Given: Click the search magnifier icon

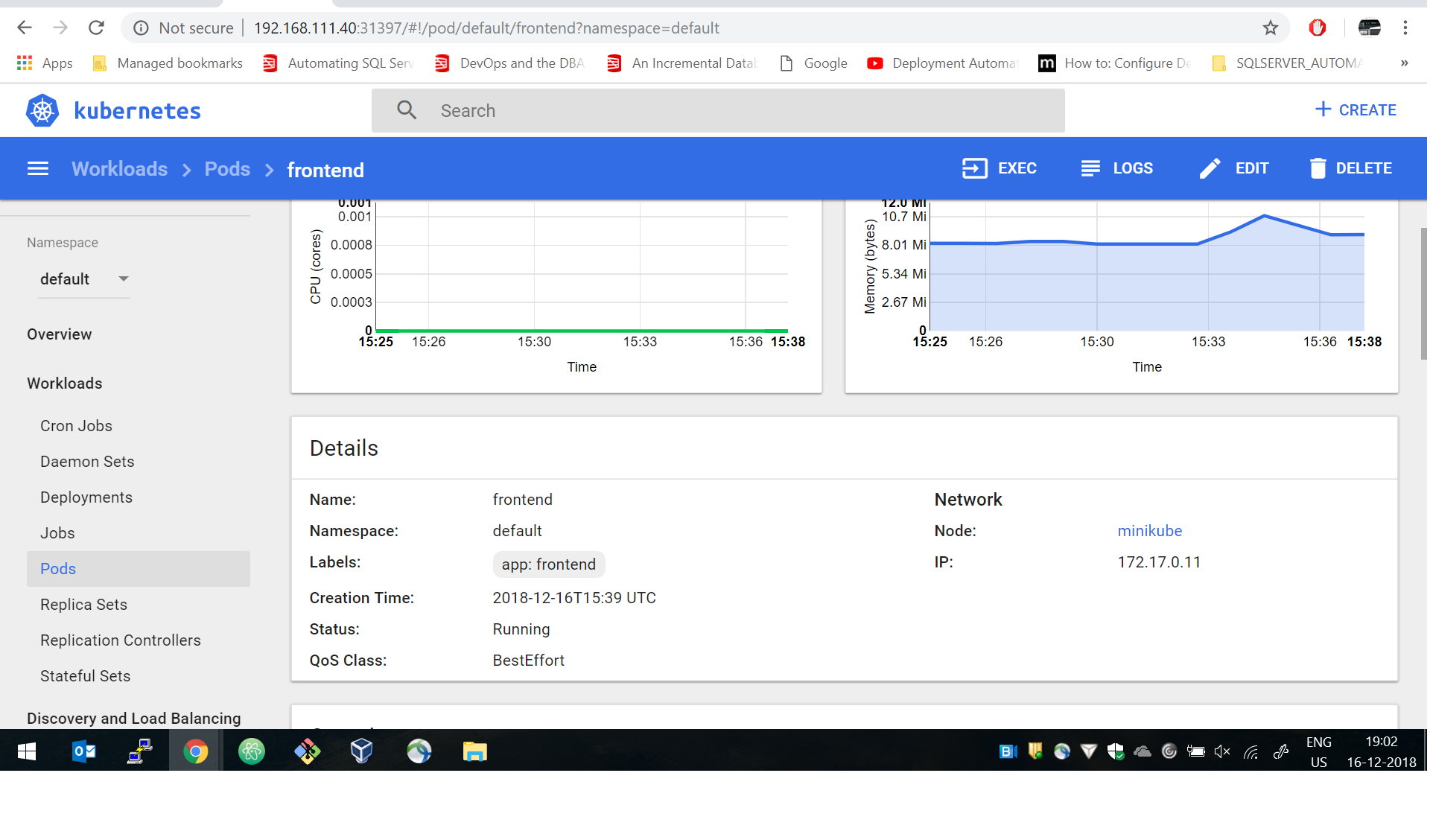Looking at the screenshot, I should coord(407,111).
